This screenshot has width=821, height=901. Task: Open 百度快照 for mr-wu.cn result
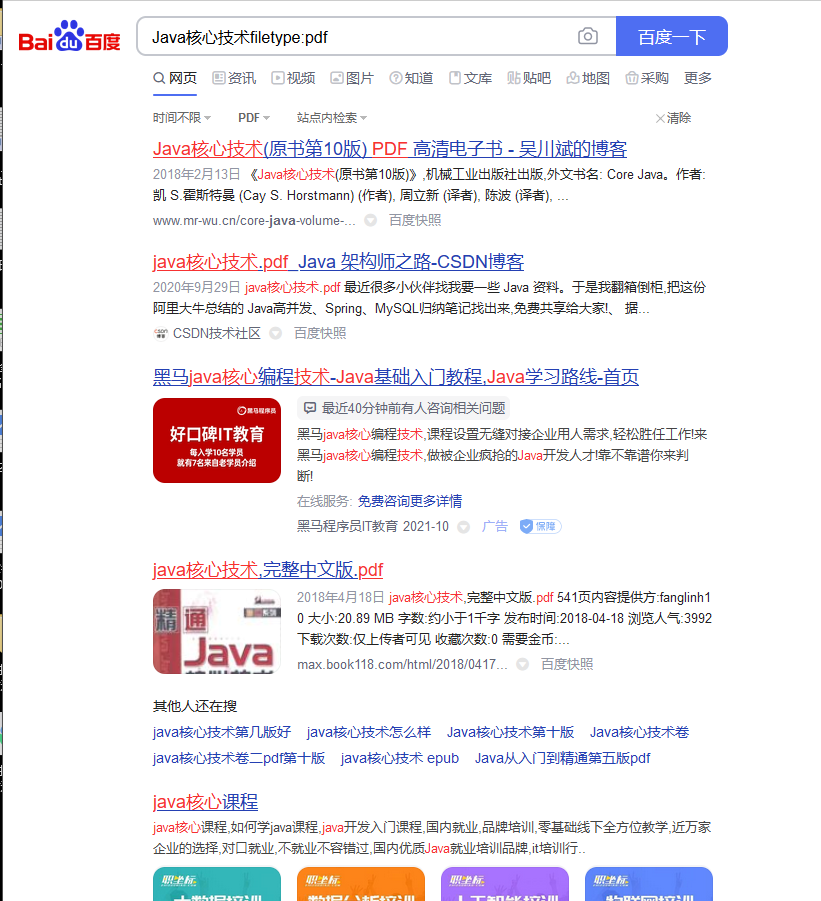coord(415,220)
